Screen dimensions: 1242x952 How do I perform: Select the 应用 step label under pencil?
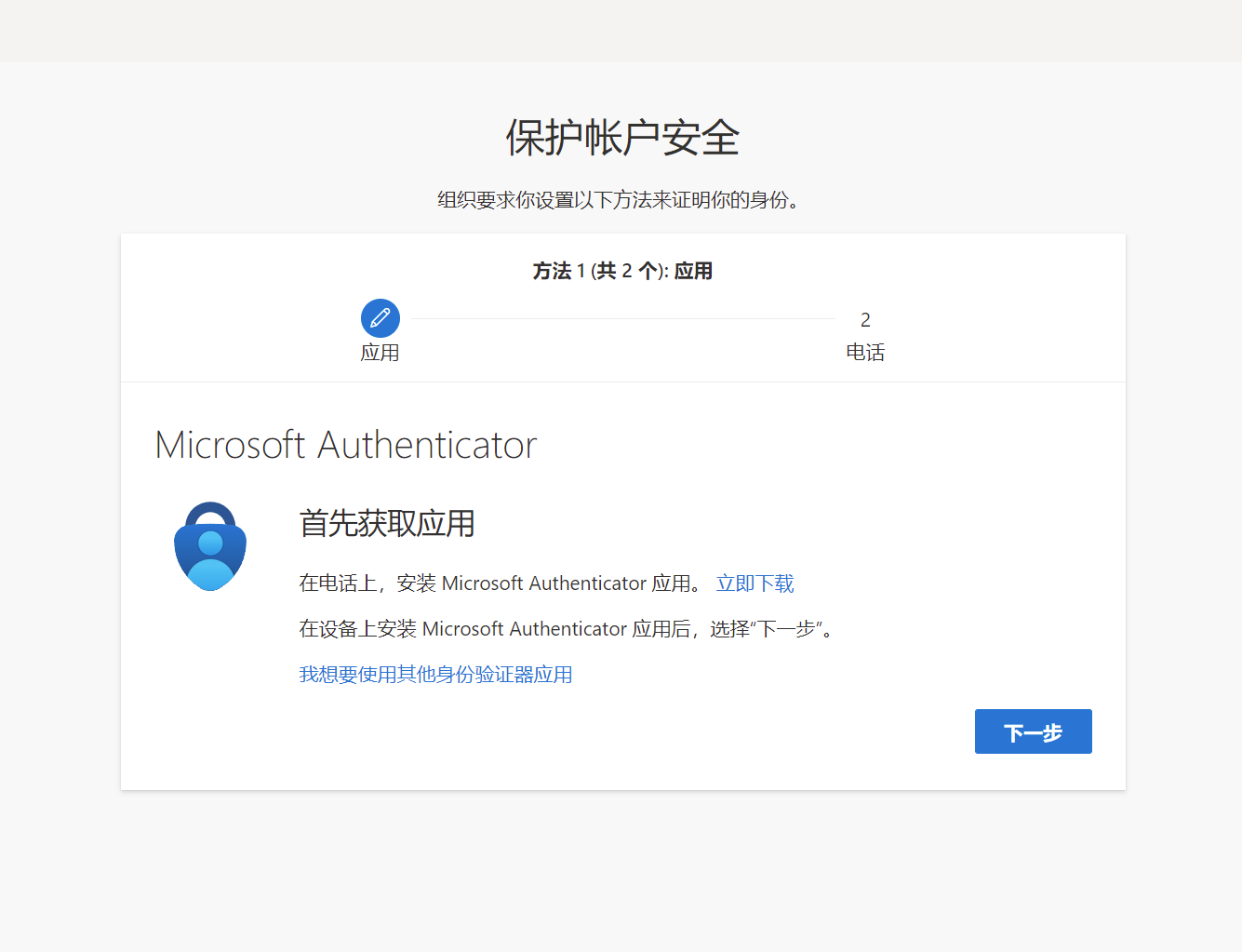380,353
